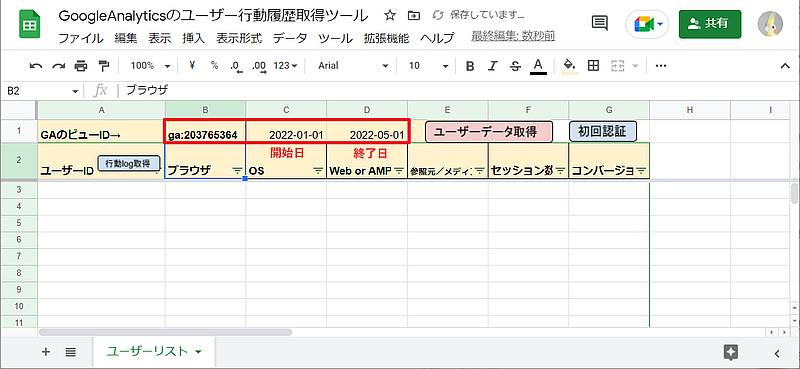Open the merge cells options arrow
This screenshot has width=800, height=369.
(x=635, y=66)
